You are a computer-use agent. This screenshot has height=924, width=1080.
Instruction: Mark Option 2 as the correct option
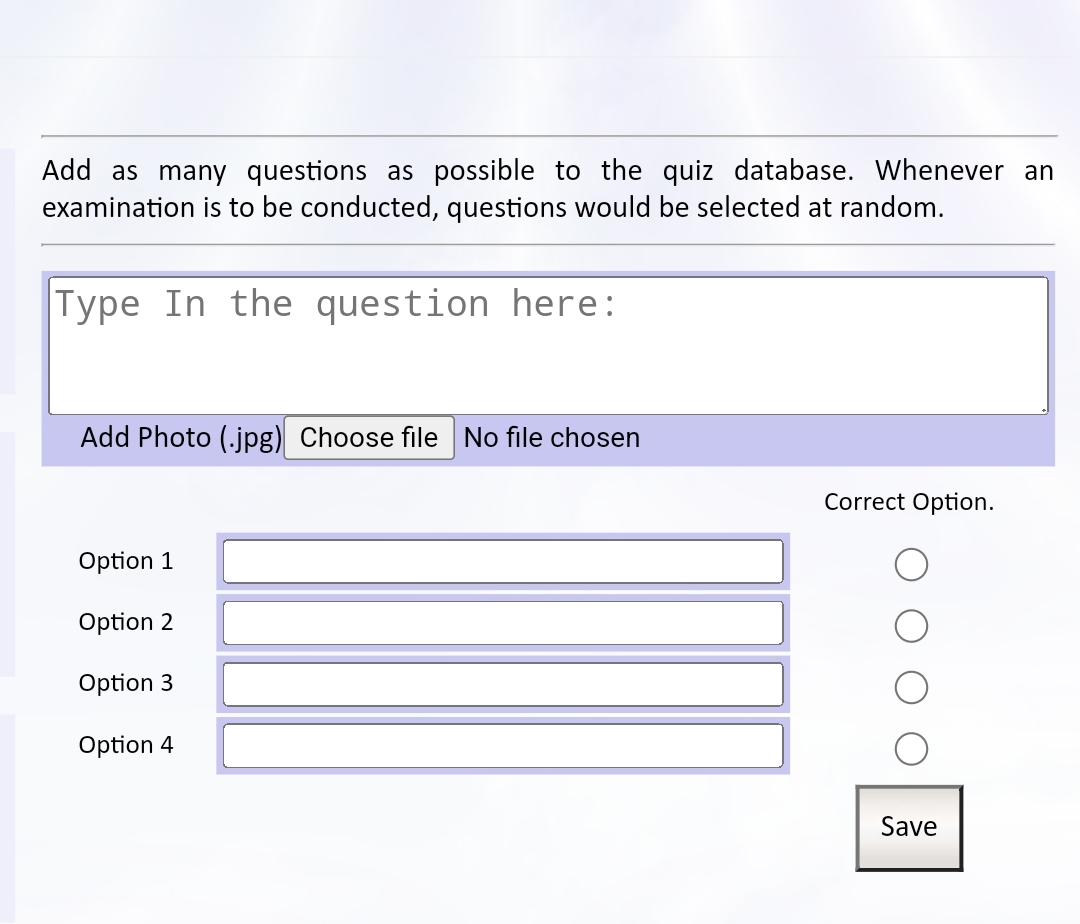pos(910,627)
